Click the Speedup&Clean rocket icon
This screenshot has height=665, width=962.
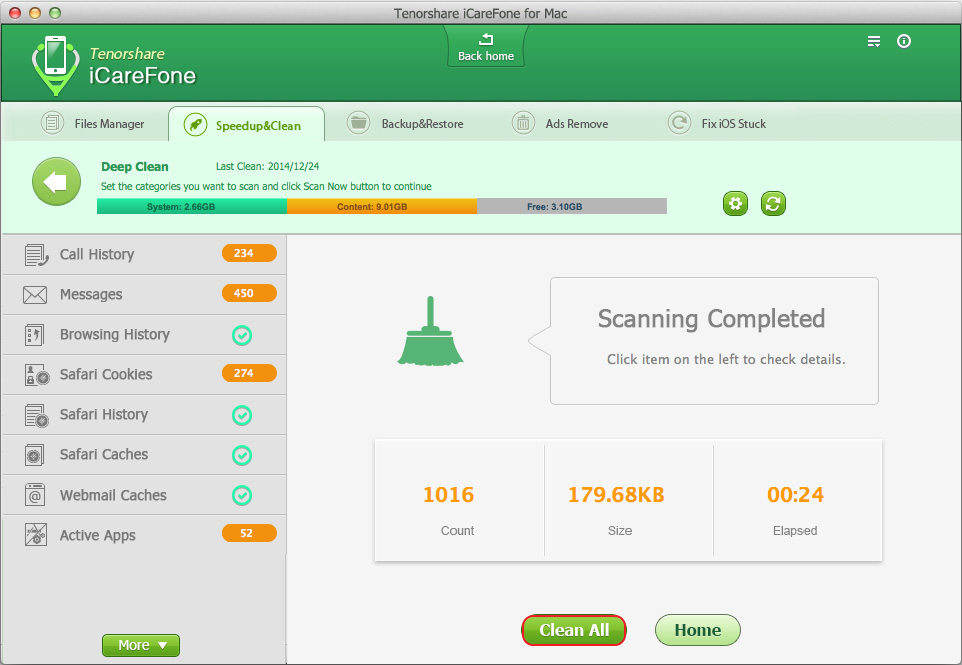point(195,125)
